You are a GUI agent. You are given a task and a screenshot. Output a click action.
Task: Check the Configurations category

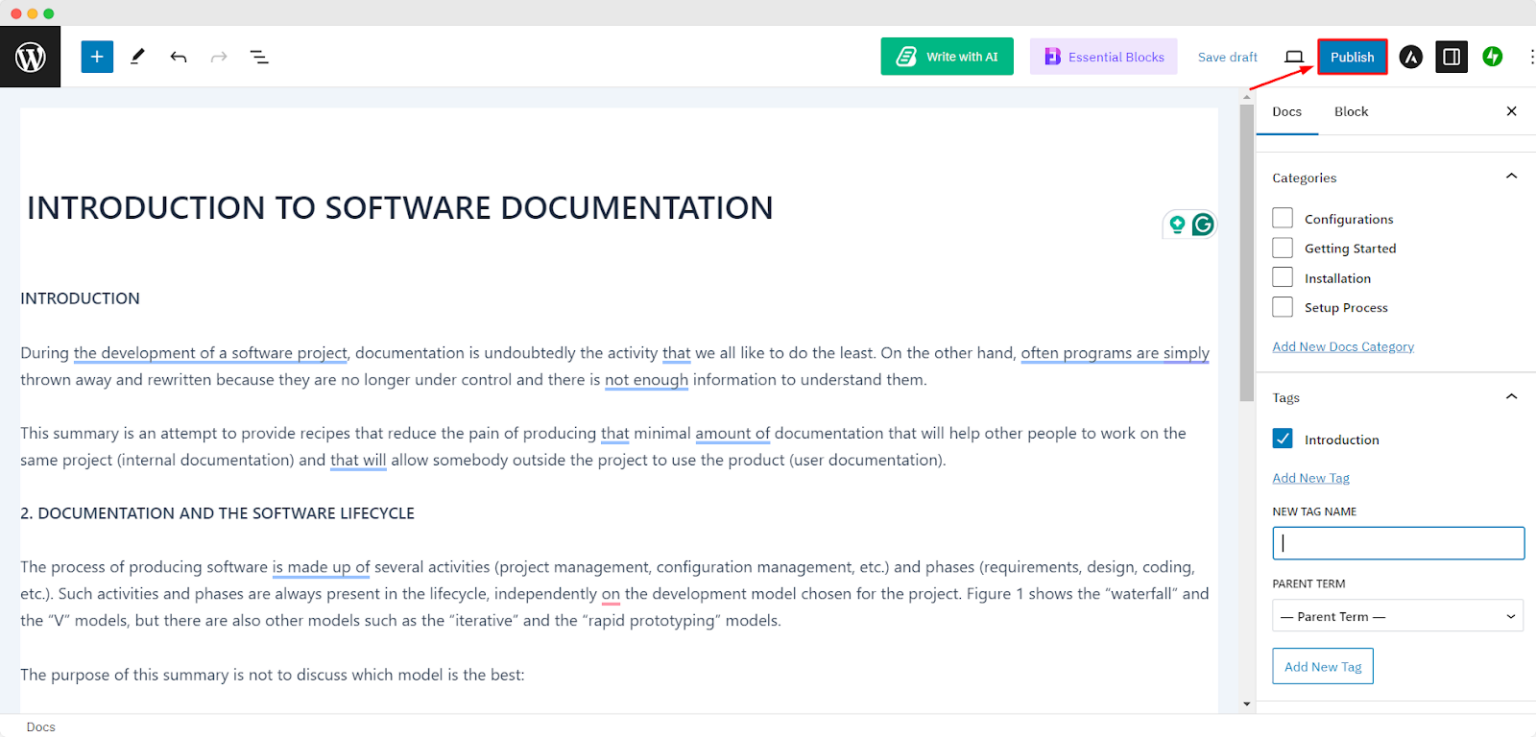tap(1282, 218)
